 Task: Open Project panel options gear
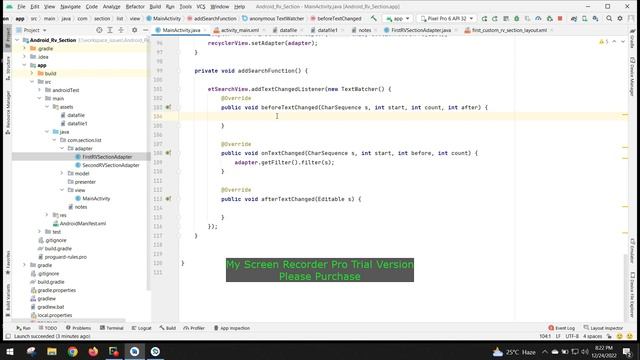134,30
